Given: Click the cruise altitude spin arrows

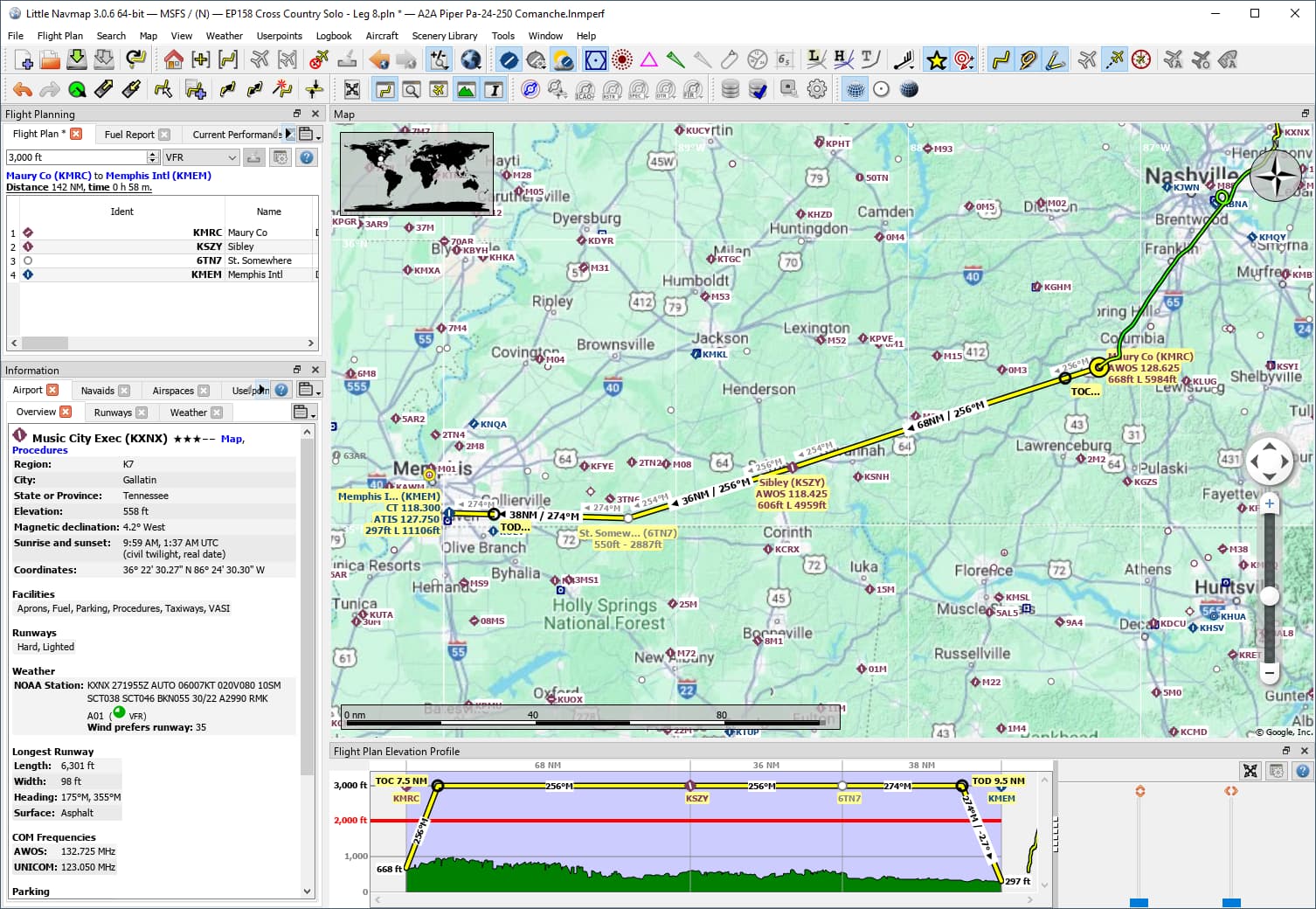Looking at the screenshot, I should pos(153,157).
